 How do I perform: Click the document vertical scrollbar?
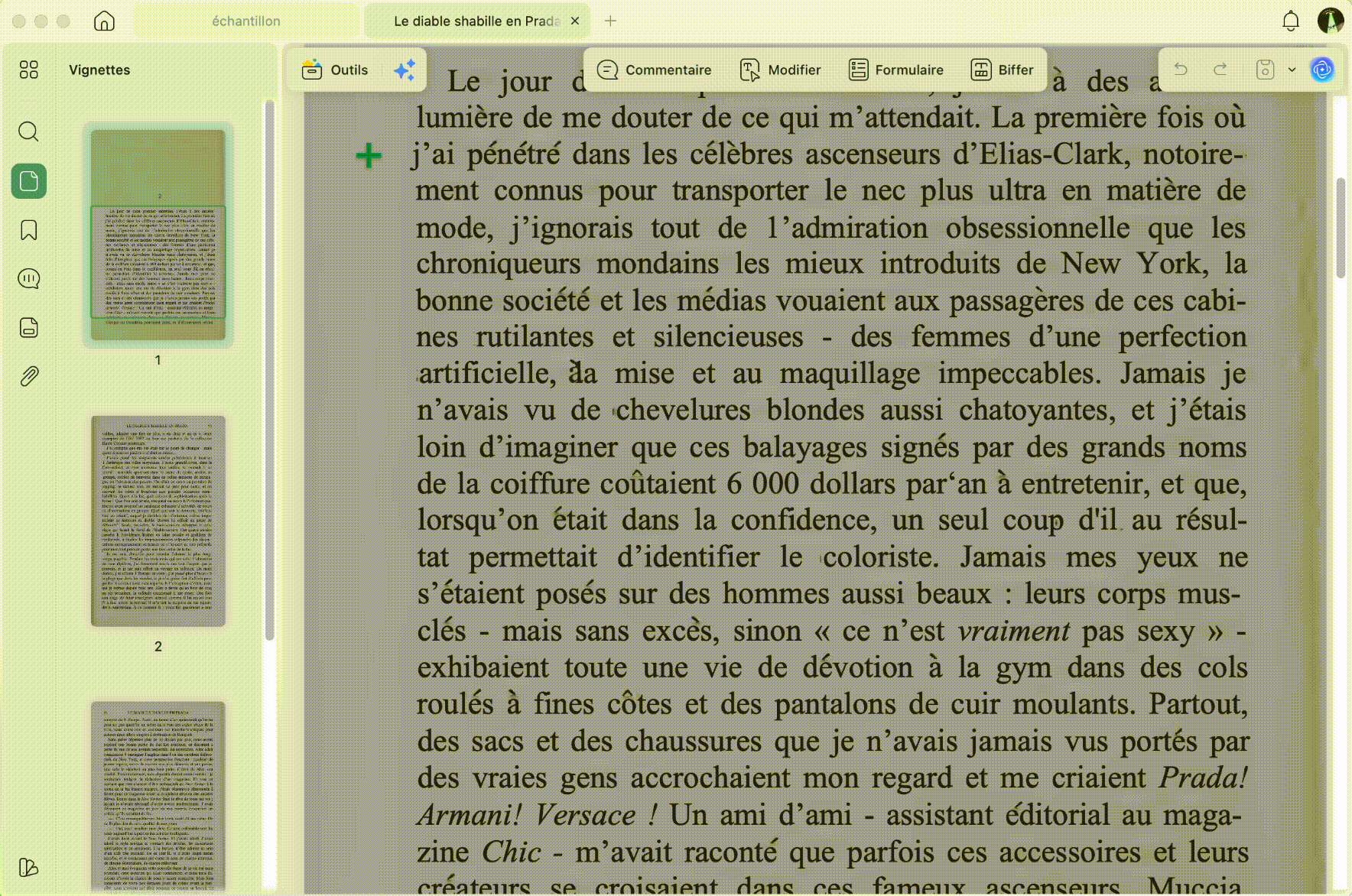pyautogui.click(x=1340, y=228)
